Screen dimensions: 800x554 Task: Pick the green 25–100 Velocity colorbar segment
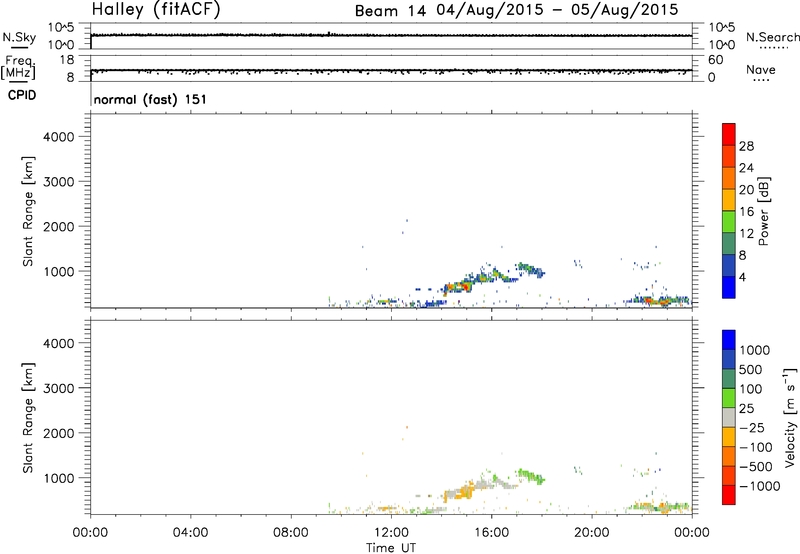tap(729, 398)
